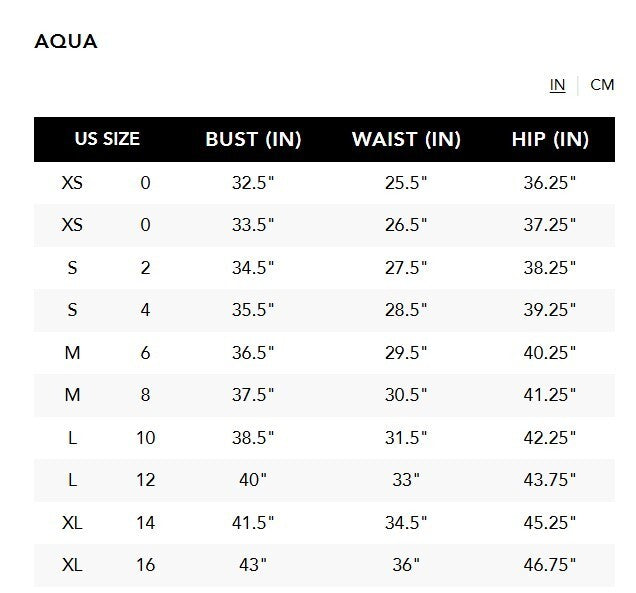Select the size 16 cell
636x593 pixels.
coord(145,565)
